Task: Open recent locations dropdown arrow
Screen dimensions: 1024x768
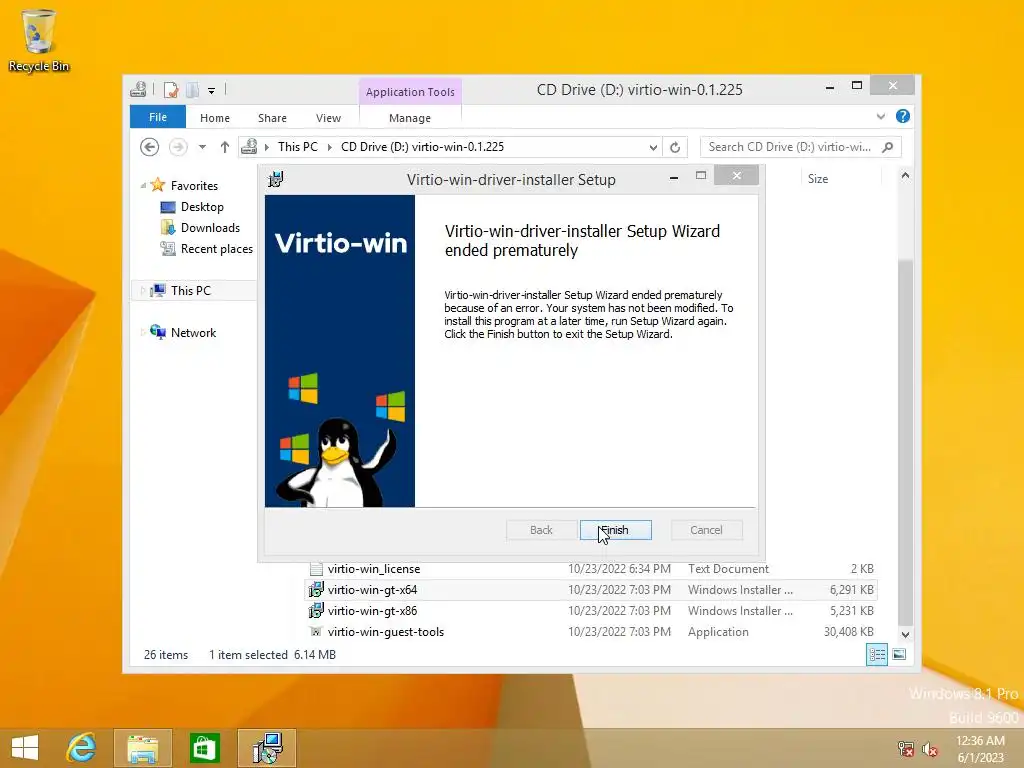Action: [202, 147]
